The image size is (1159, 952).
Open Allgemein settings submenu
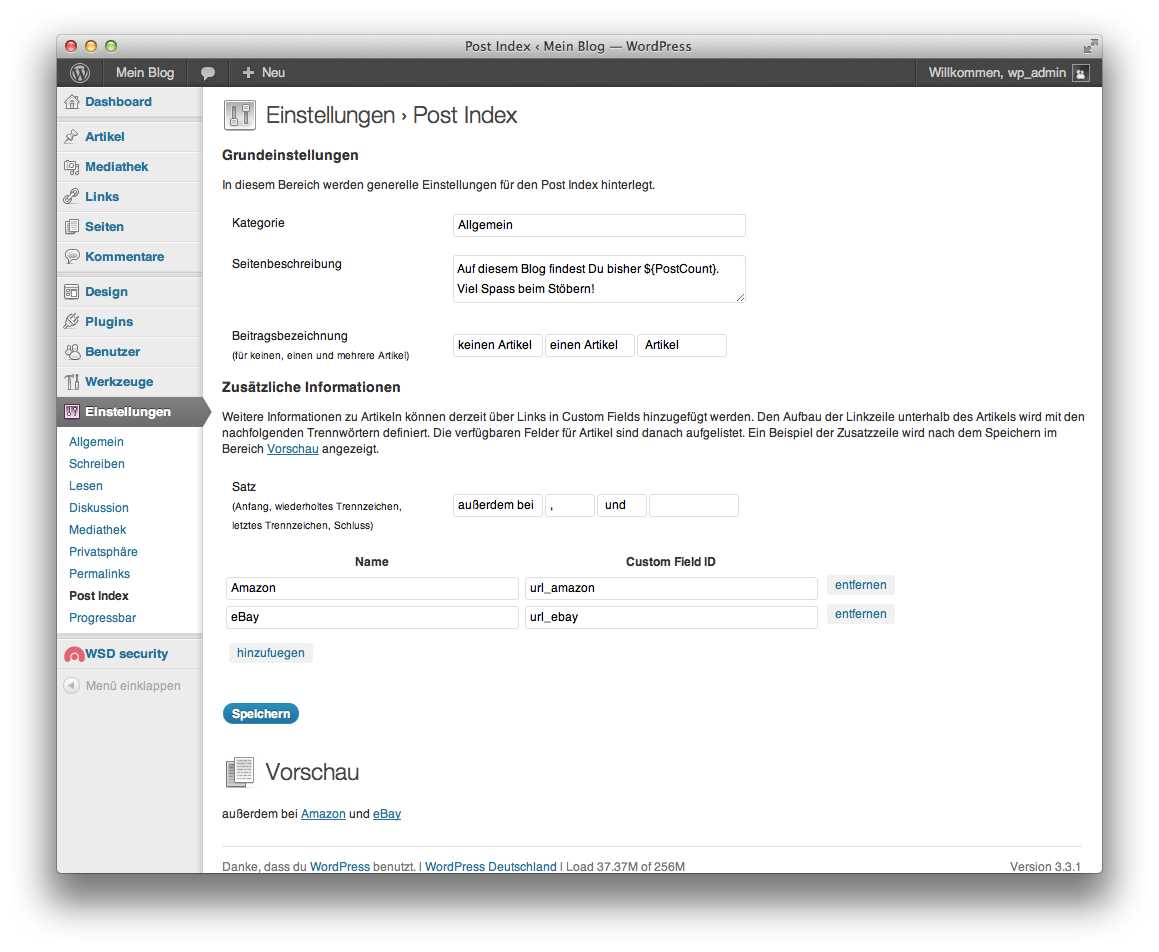pyautogui.click(x=96, y=442)
